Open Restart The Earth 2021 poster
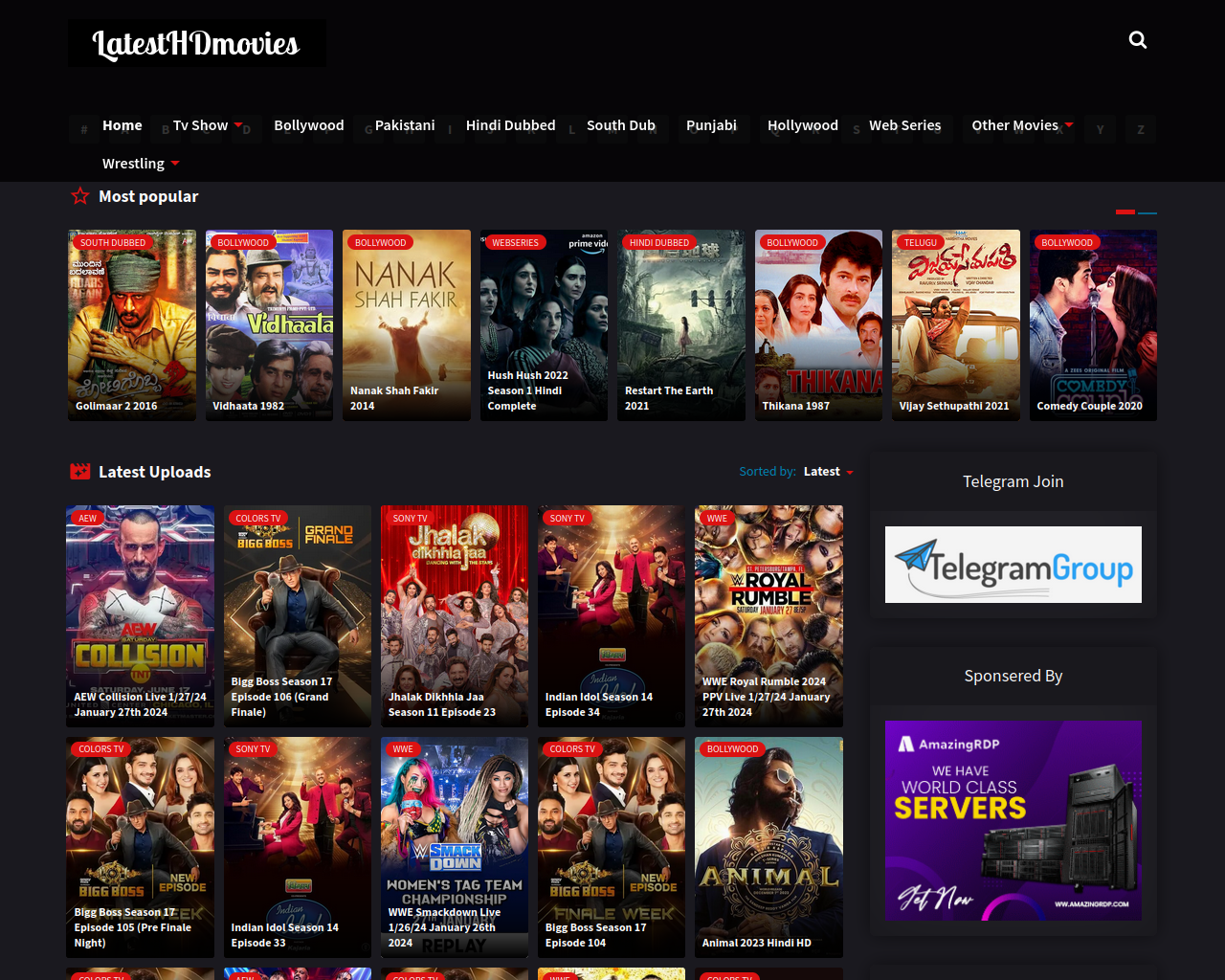The width and height of the screenshot is (1225, 980). (x=681, y=325)
